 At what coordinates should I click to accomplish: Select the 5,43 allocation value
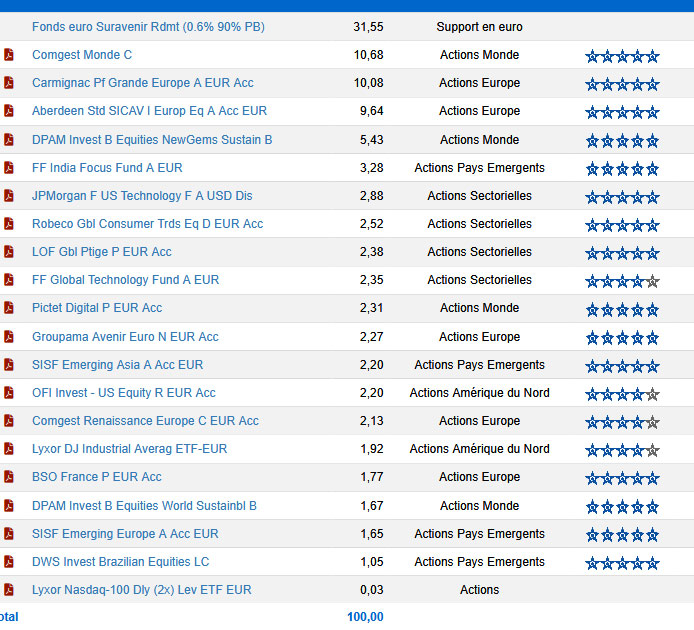pos(371,139)
